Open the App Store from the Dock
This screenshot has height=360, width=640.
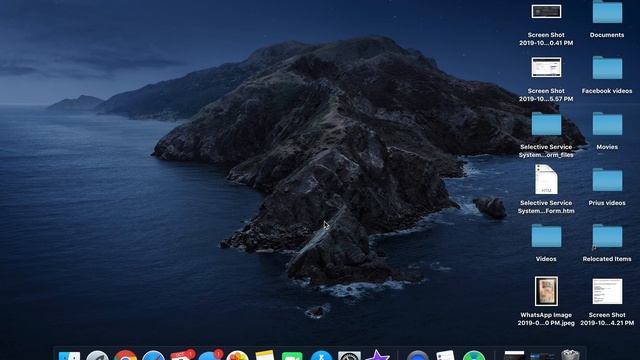point(321,356)
